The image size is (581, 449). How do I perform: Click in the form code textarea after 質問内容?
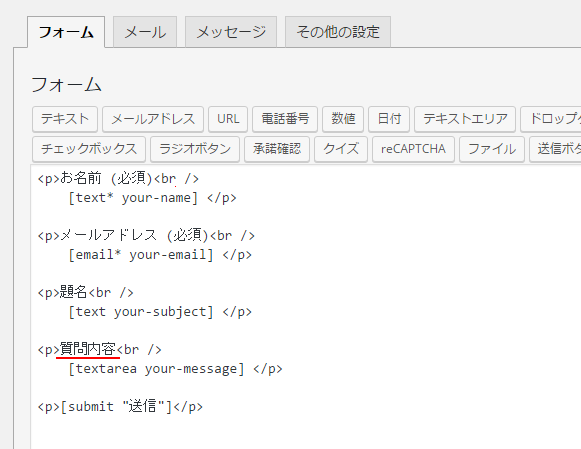[x=117, y=349]
